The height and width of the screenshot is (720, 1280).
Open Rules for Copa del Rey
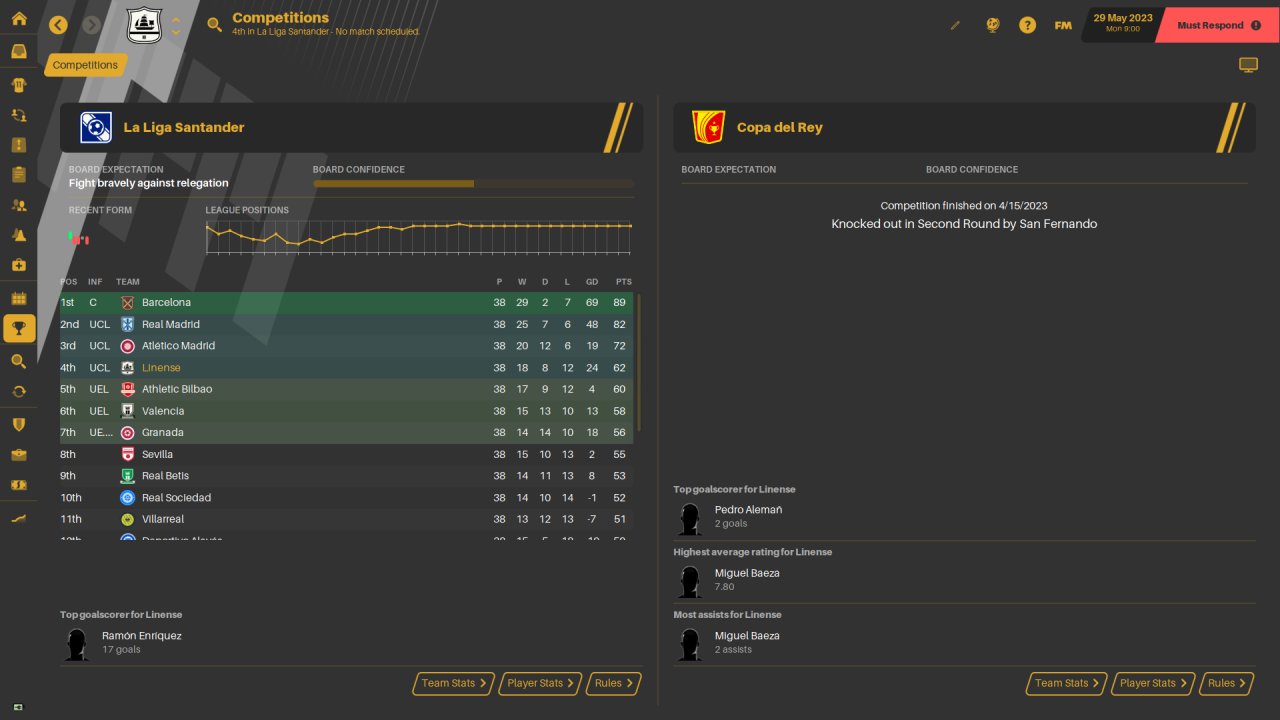click(x=1227, y=683)
